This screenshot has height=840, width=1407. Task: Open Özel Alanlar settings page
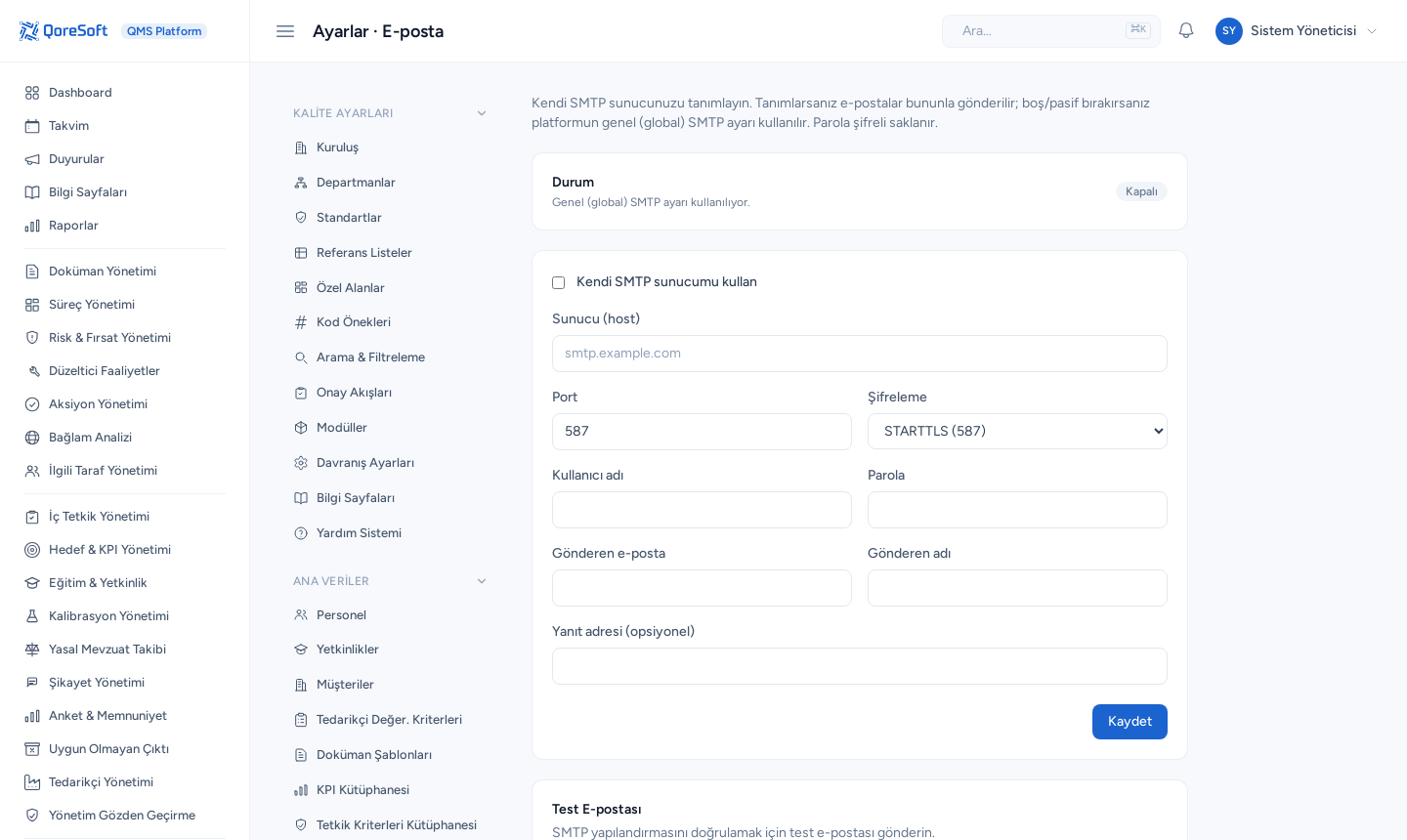(391, 288)
